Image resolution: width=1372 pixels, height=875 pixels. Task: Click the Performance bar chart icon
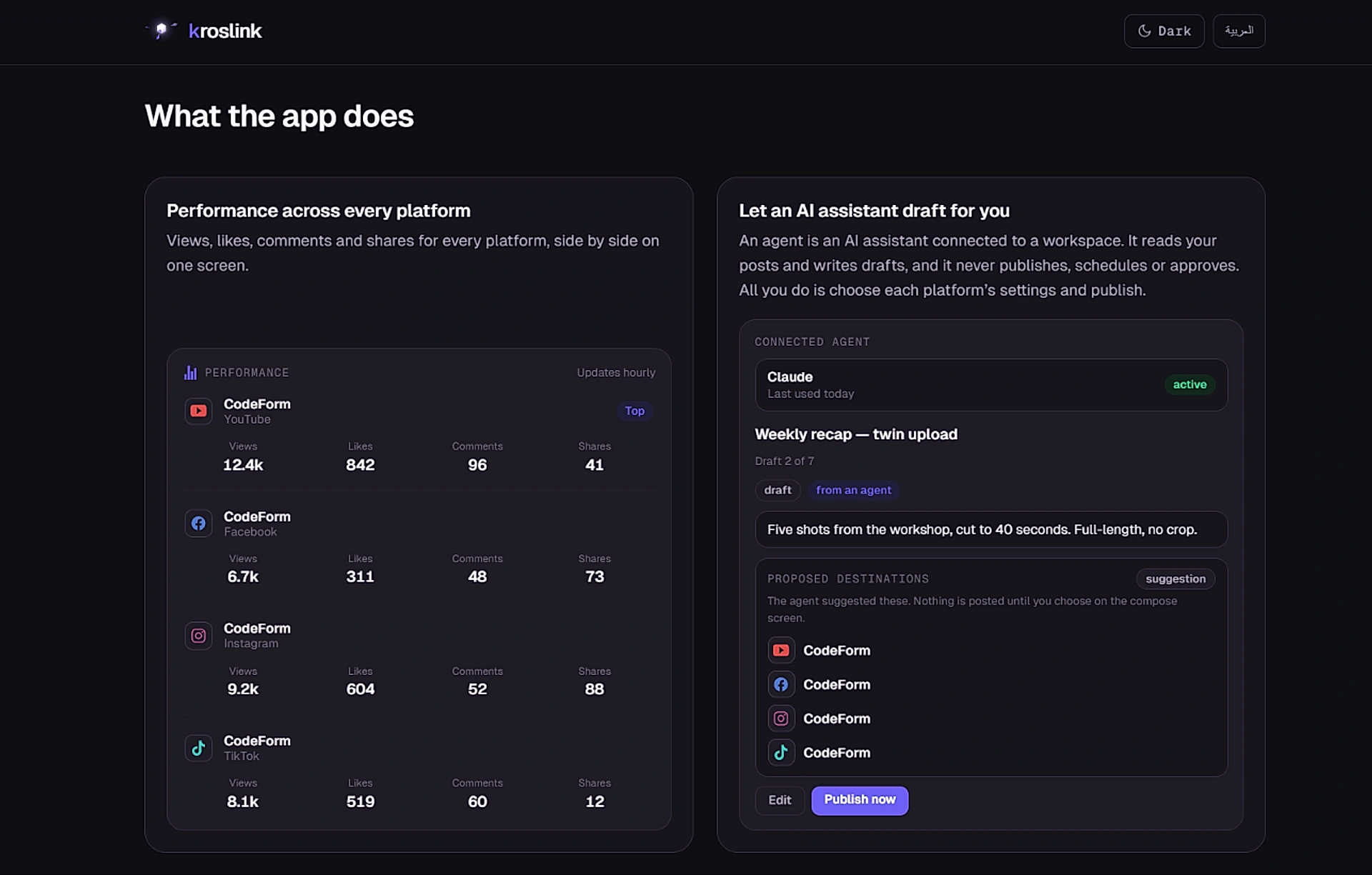pyautogui.click(x=190, y=373)
